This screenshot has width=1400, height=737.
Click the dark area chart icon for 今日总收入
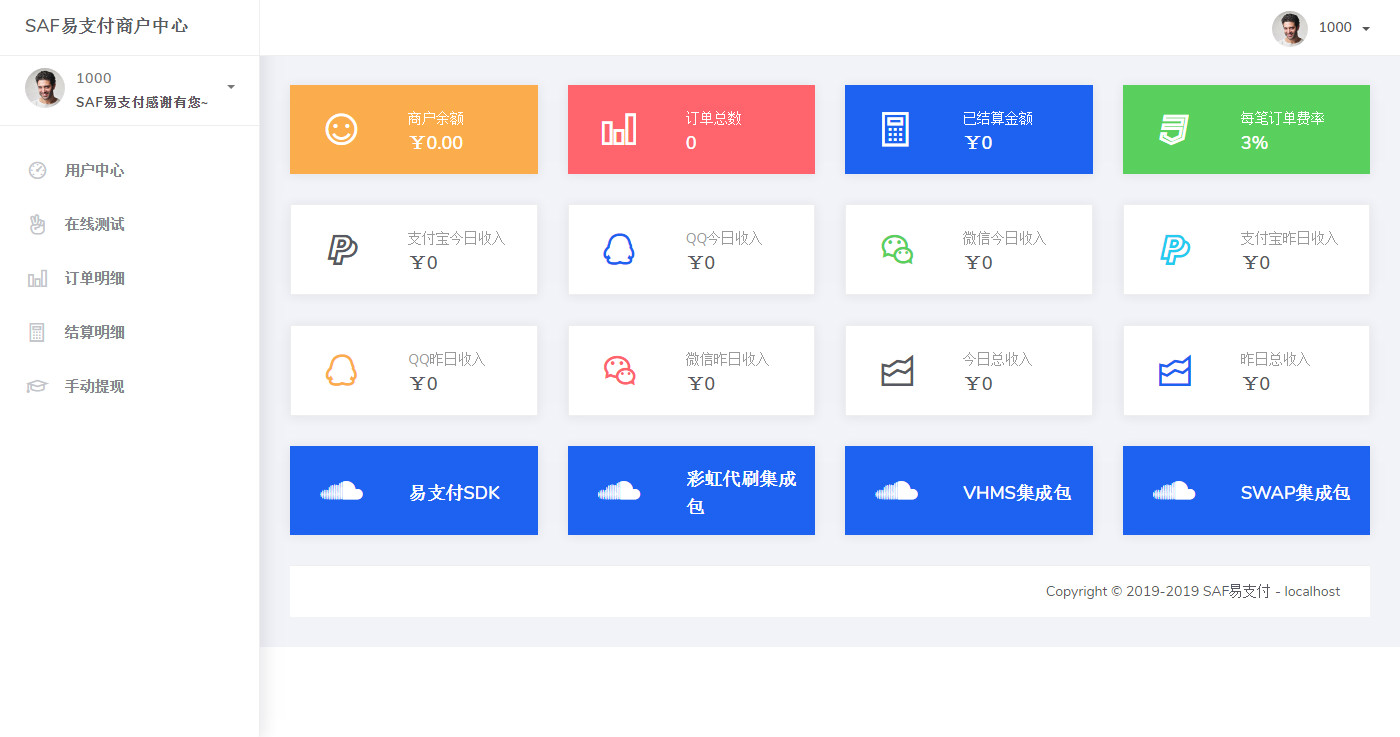pyautogui.click(x=897, y=371)
